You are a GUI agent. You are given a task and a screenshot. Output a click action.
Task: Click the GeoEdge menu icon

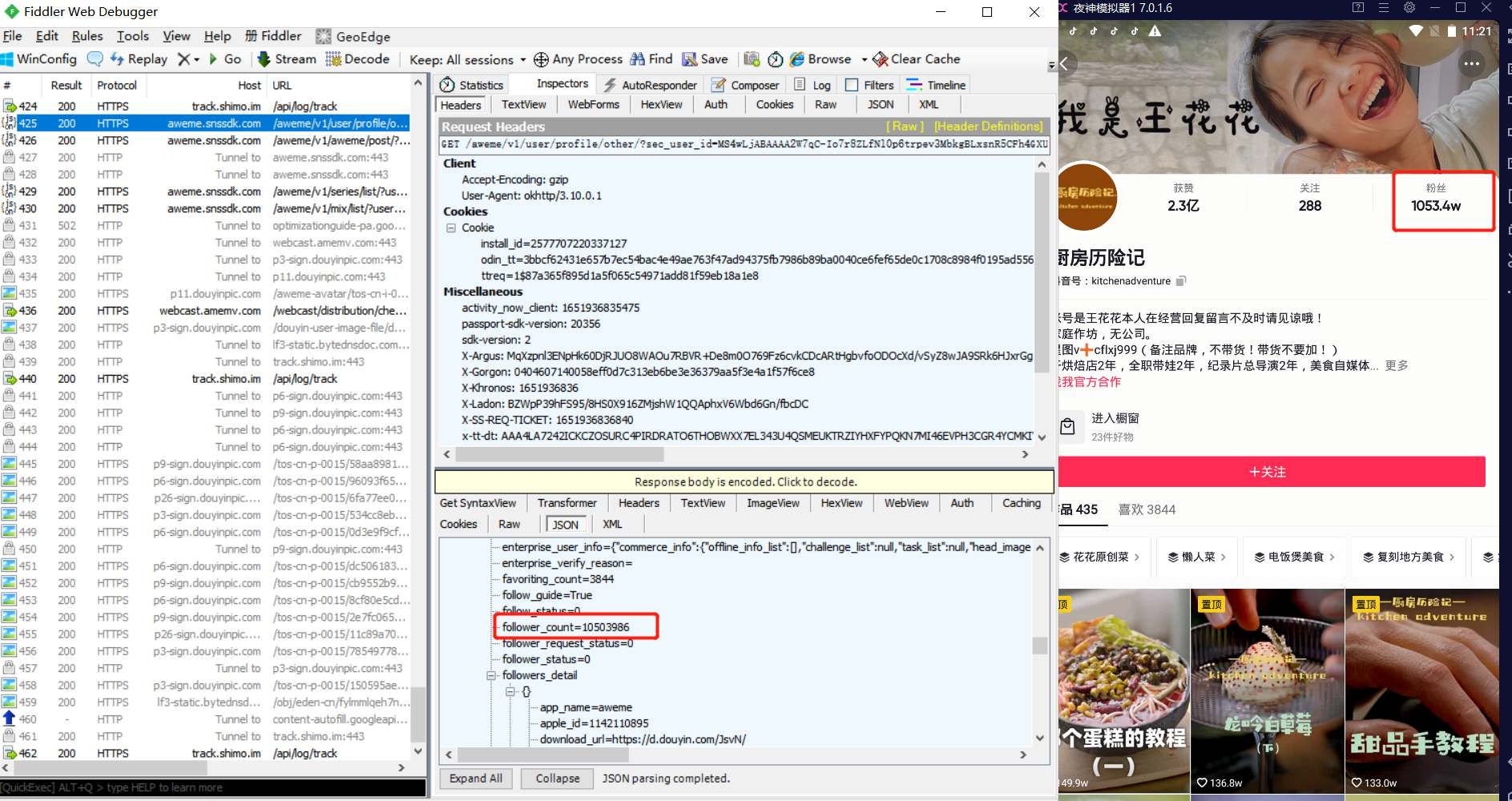324,37
